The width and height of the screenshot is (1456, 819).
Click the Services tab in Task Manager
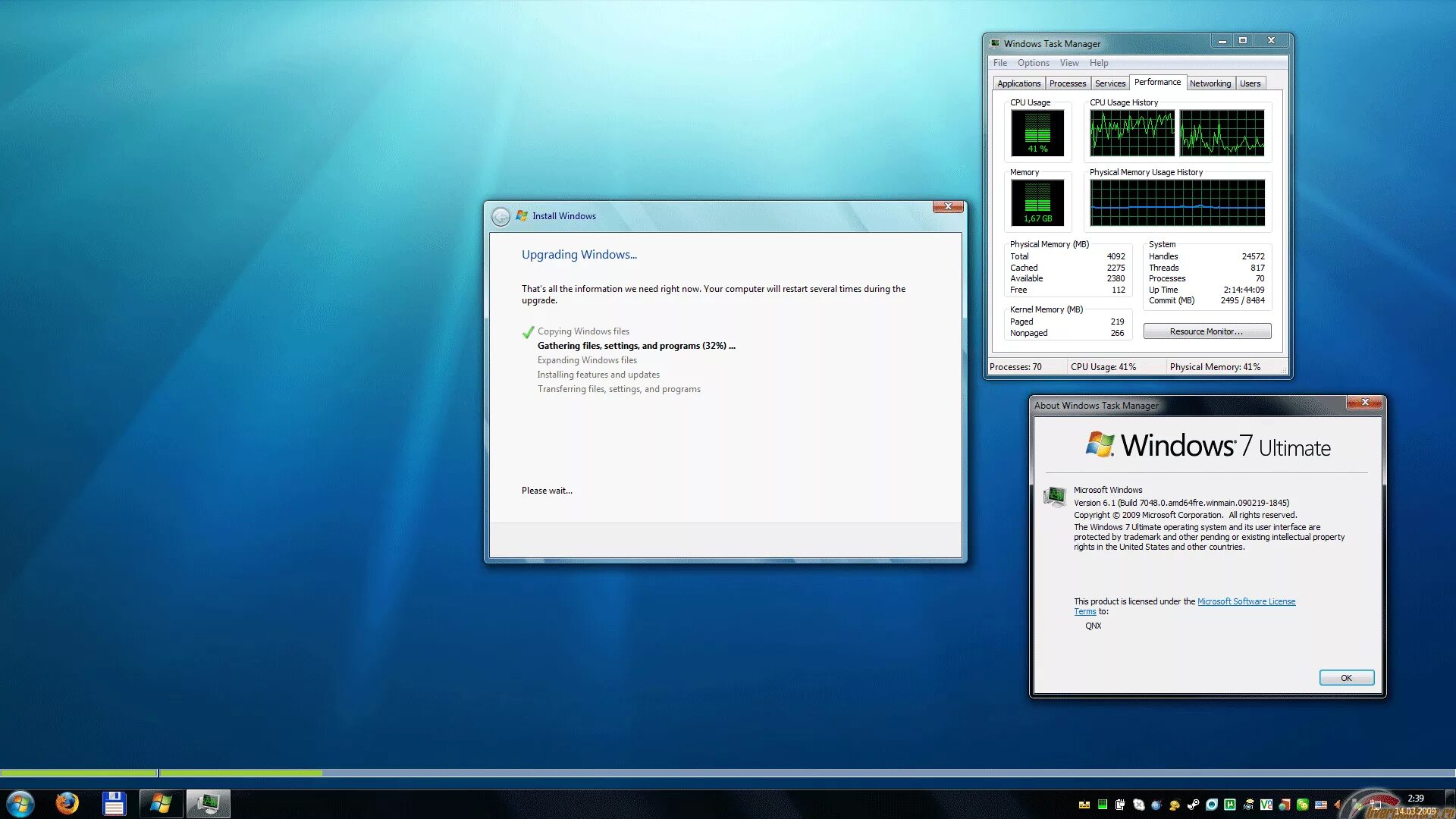pos(1110,83)
